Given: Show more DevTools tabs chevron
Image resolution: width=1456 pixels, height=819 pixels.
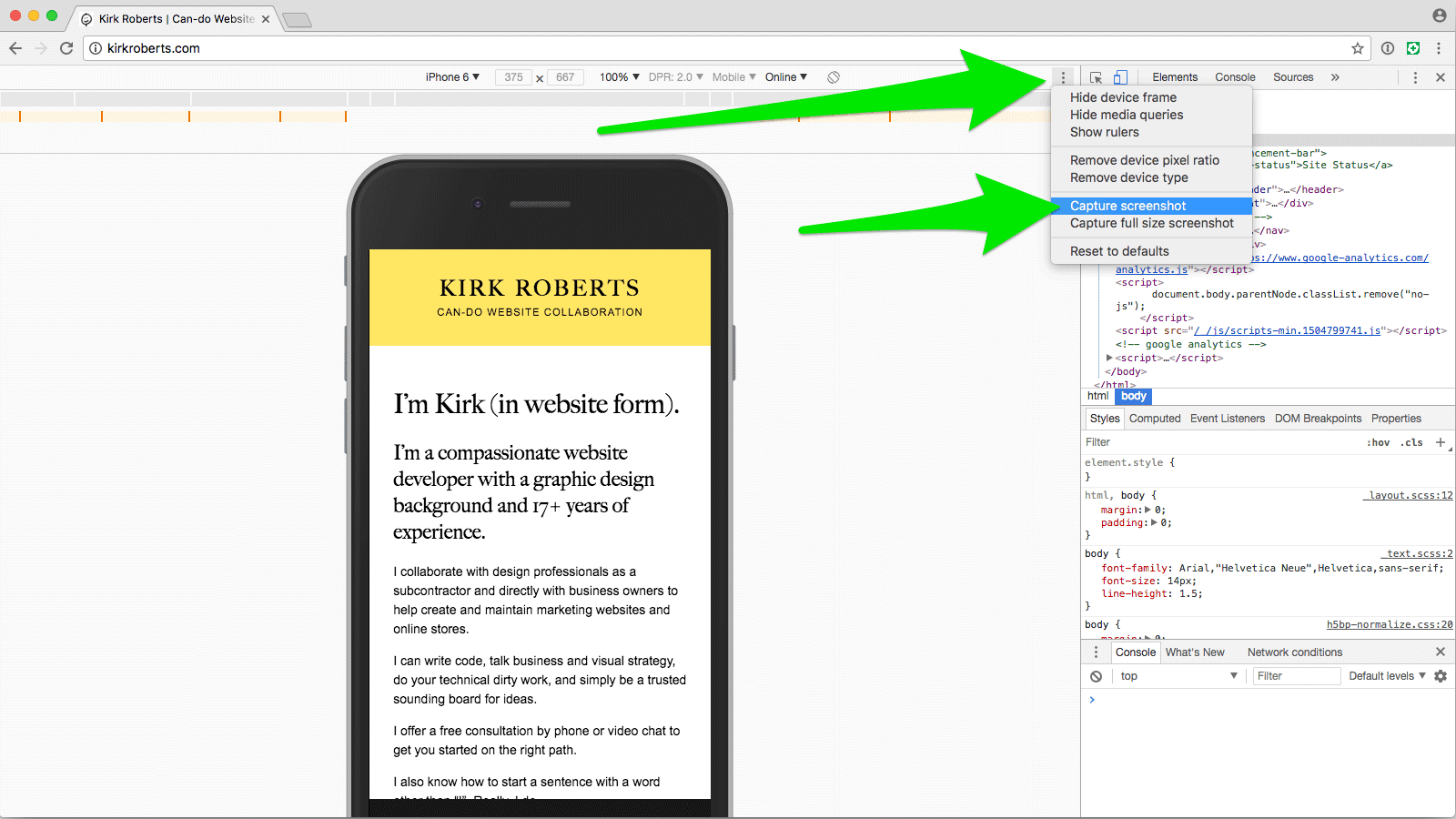Looking at the screenshot, I should 1335,77.
